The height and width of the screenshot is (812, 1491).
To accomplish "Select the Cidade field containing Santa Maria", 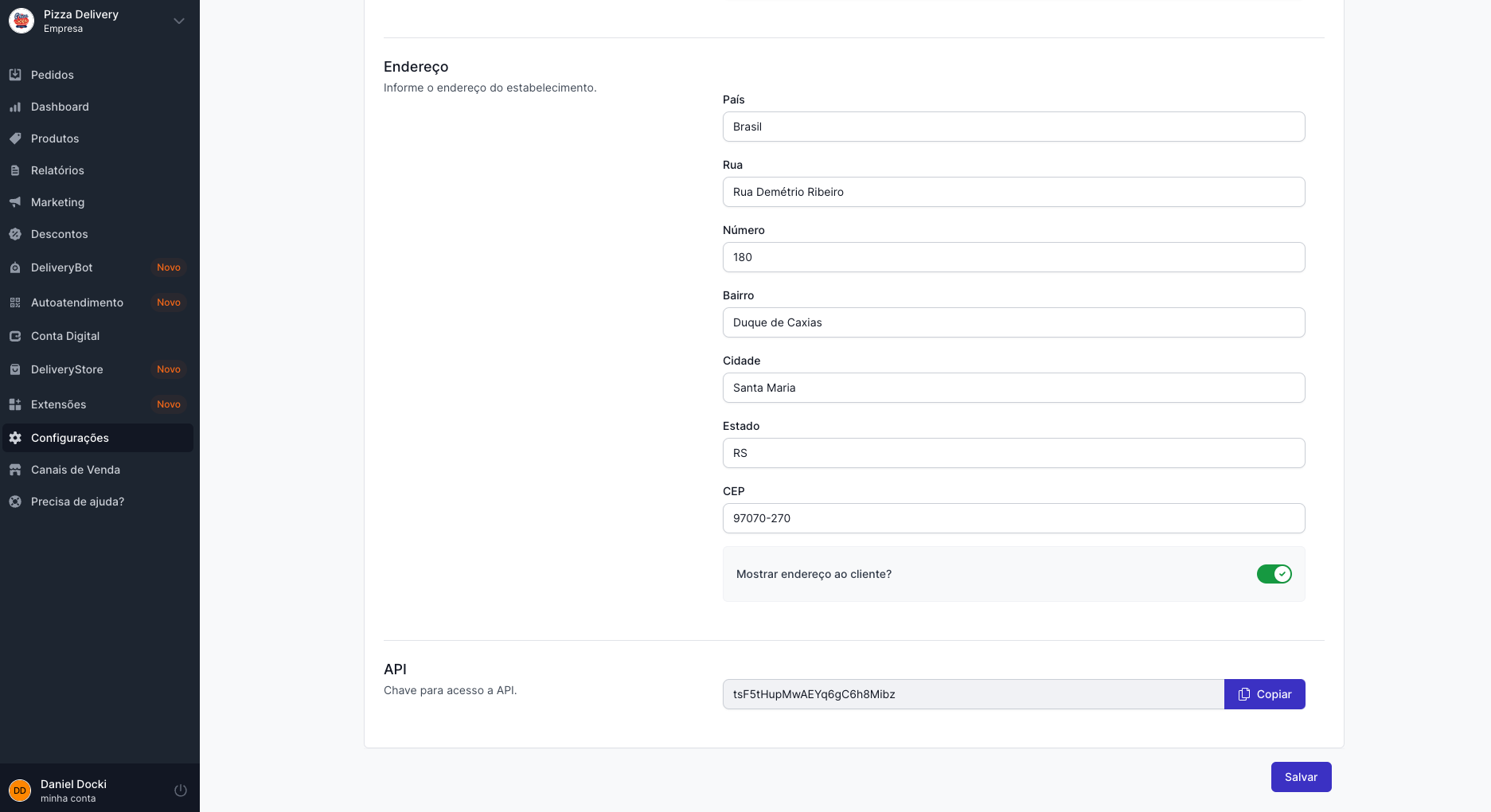I will [1013, 388].
